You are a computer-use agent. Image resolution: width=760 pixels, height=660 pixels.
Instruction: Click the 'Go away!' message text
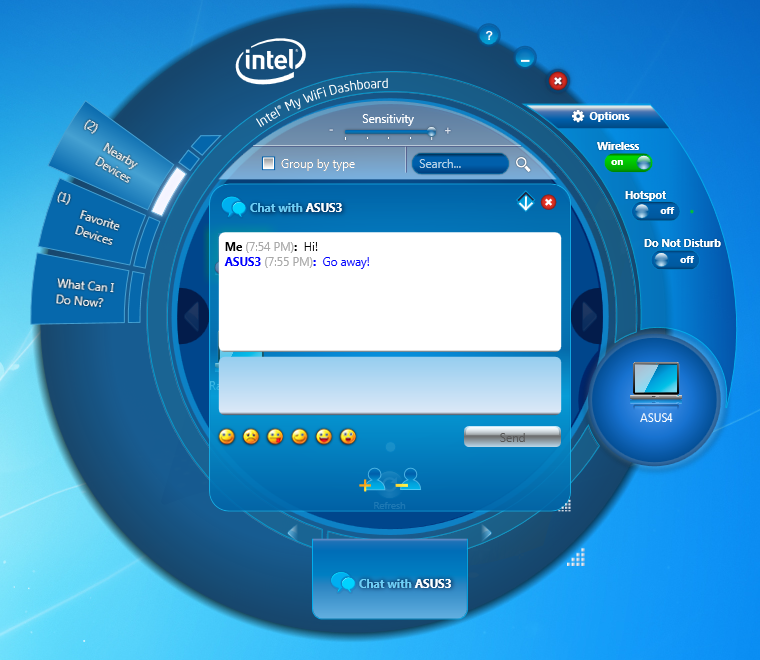346,262
